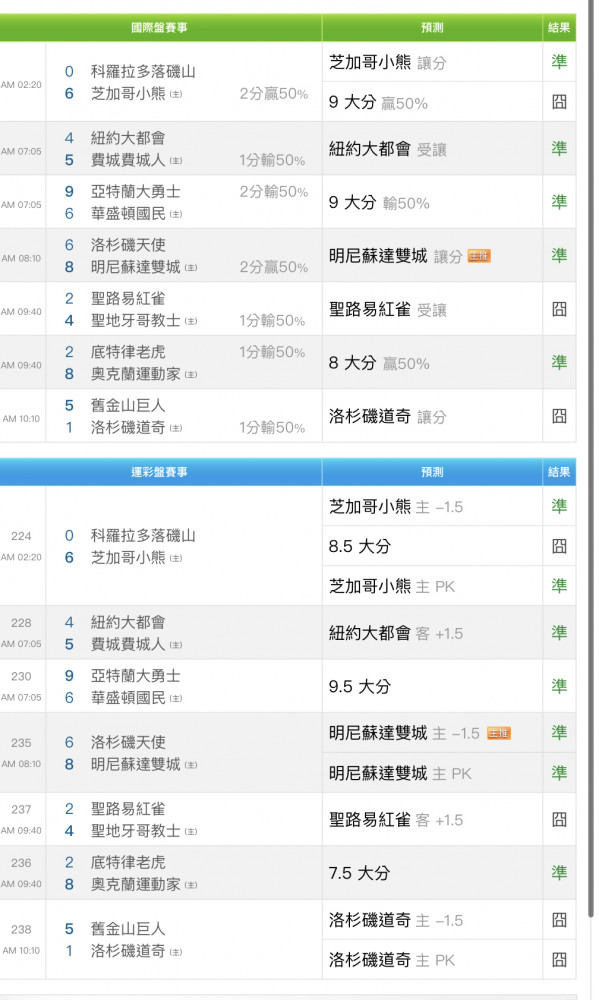Click 聖地牙哥教士 in the 國際盤 table

click(x=135, y=320)
